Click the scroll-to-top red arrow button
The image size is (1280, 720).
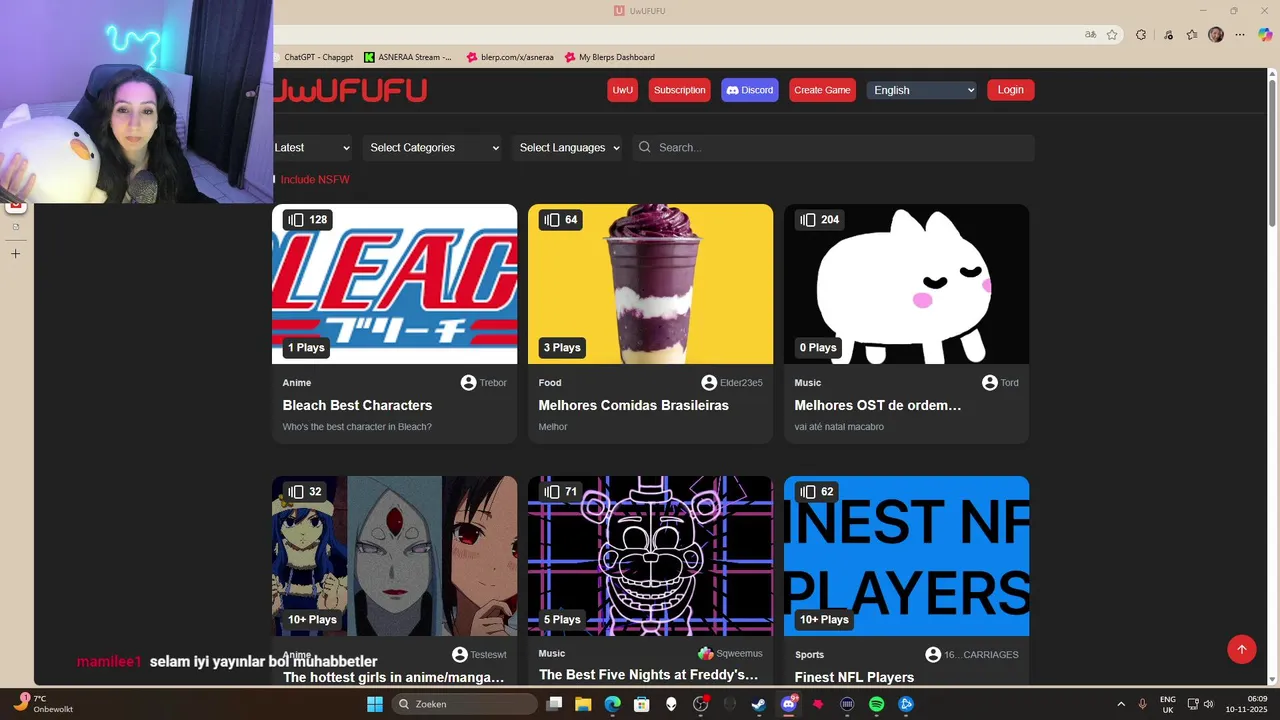tap(1242, 649)
